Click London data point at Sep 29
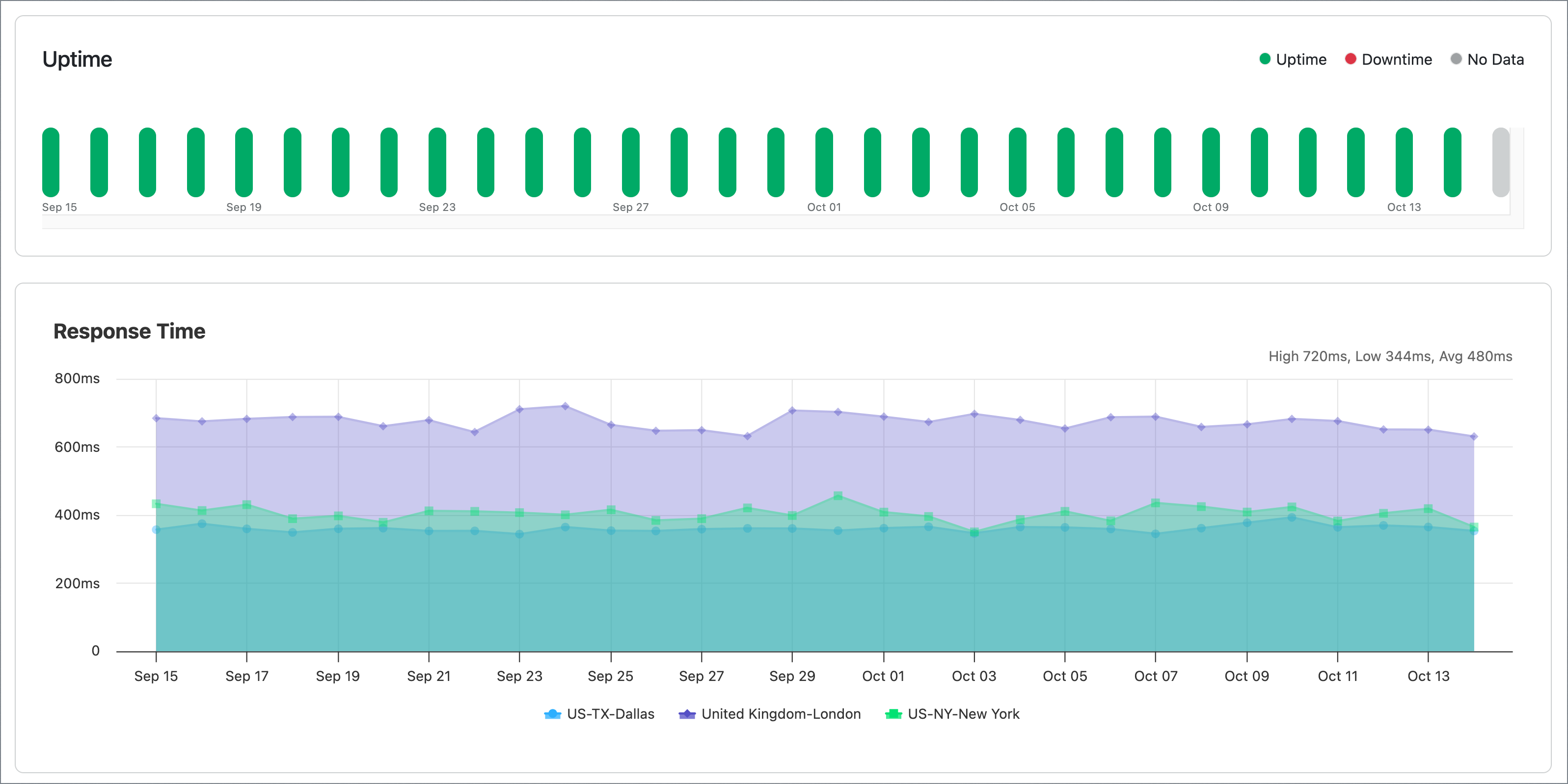Image resolution: width=1568 pixels, height=784 pixels. tap(792, 411)
